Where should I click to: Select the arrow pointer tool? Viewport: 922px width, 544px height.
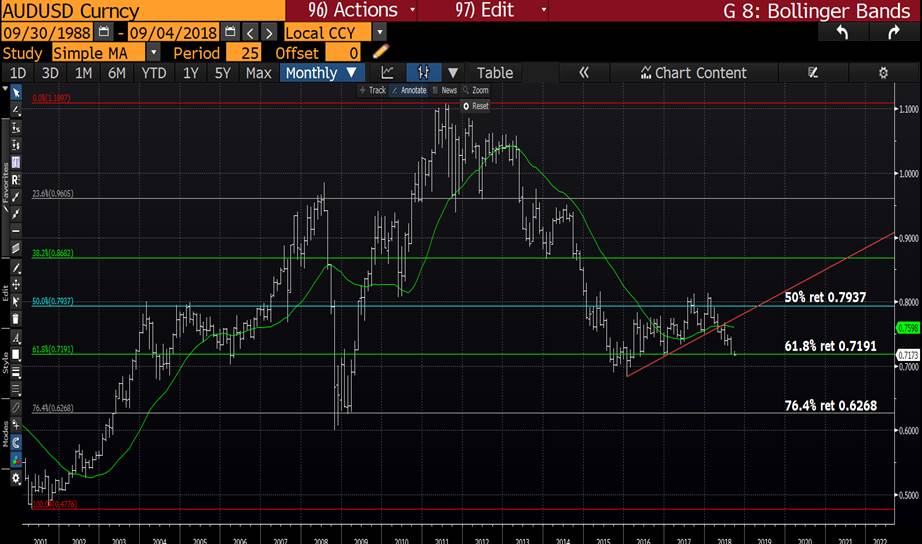16,92
